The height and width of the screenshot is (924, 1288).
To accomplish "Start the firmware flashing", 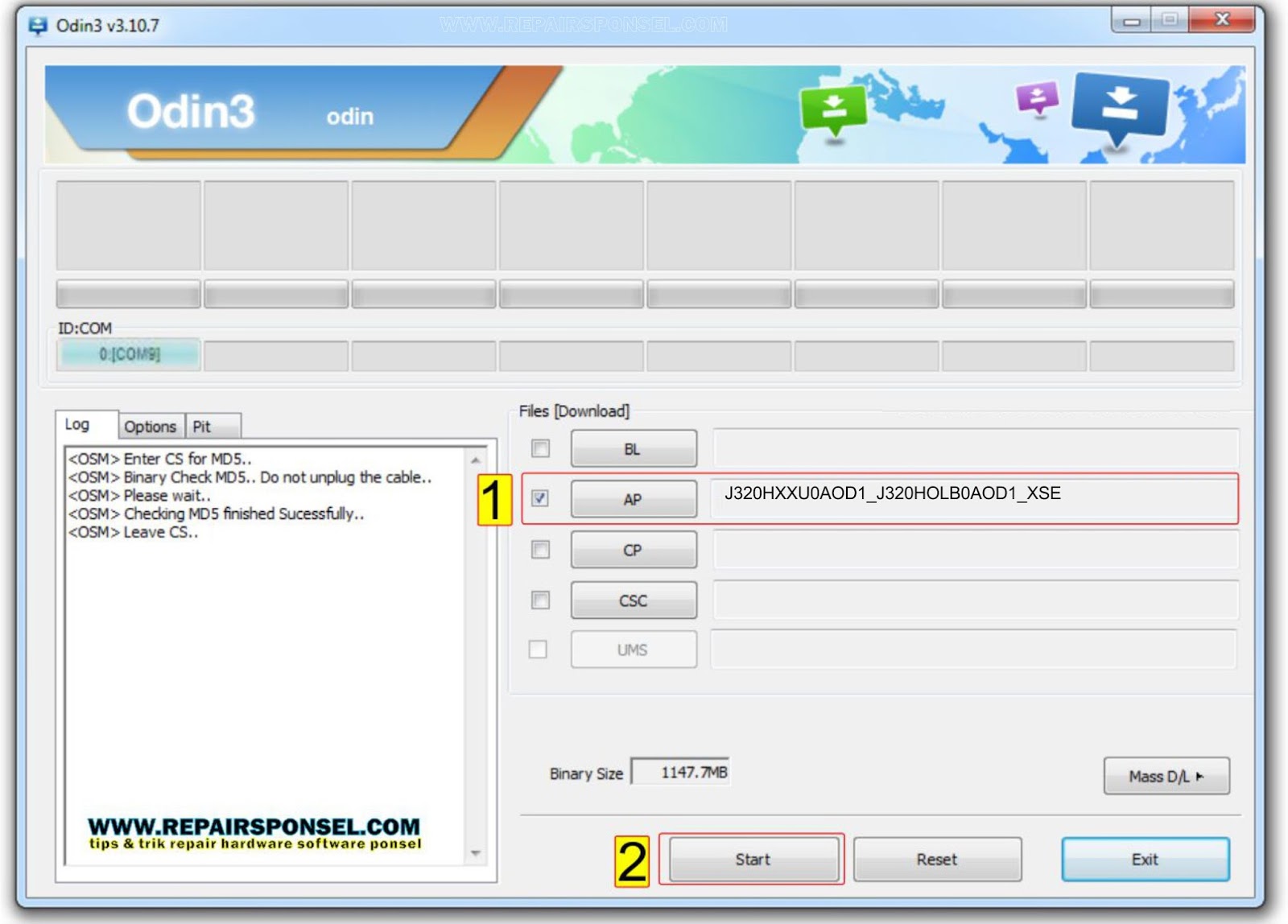I will tap(753, 860).
